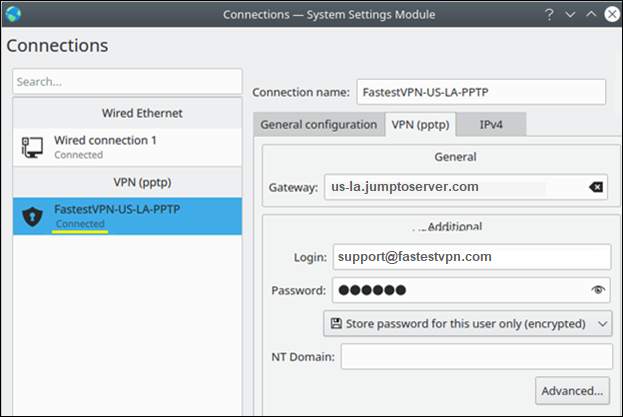Click the Connections page heading

[x=57, y=46]
